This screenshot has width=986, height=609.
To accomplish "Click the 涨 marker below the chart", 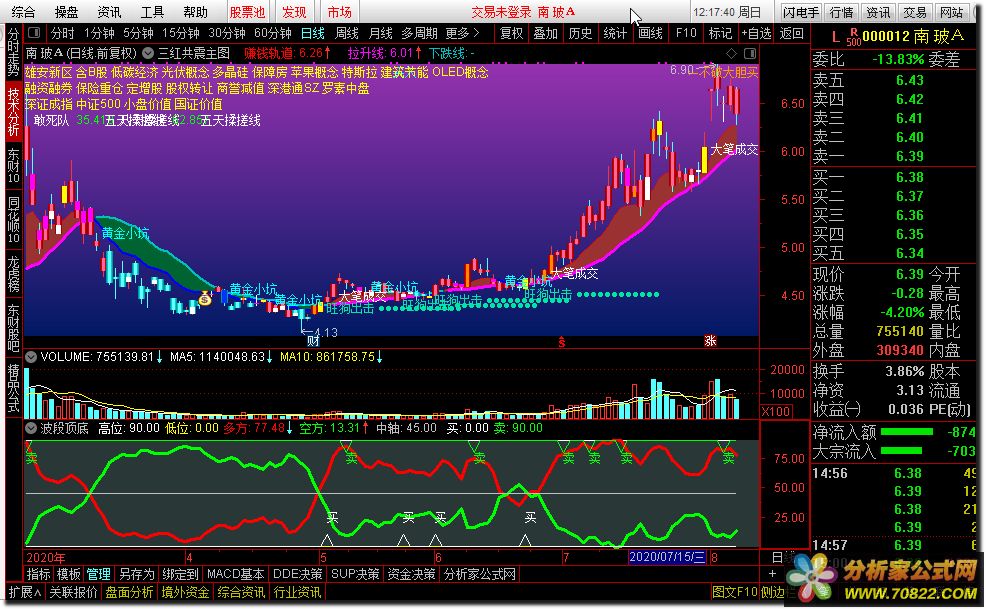I will click(711, 341).
